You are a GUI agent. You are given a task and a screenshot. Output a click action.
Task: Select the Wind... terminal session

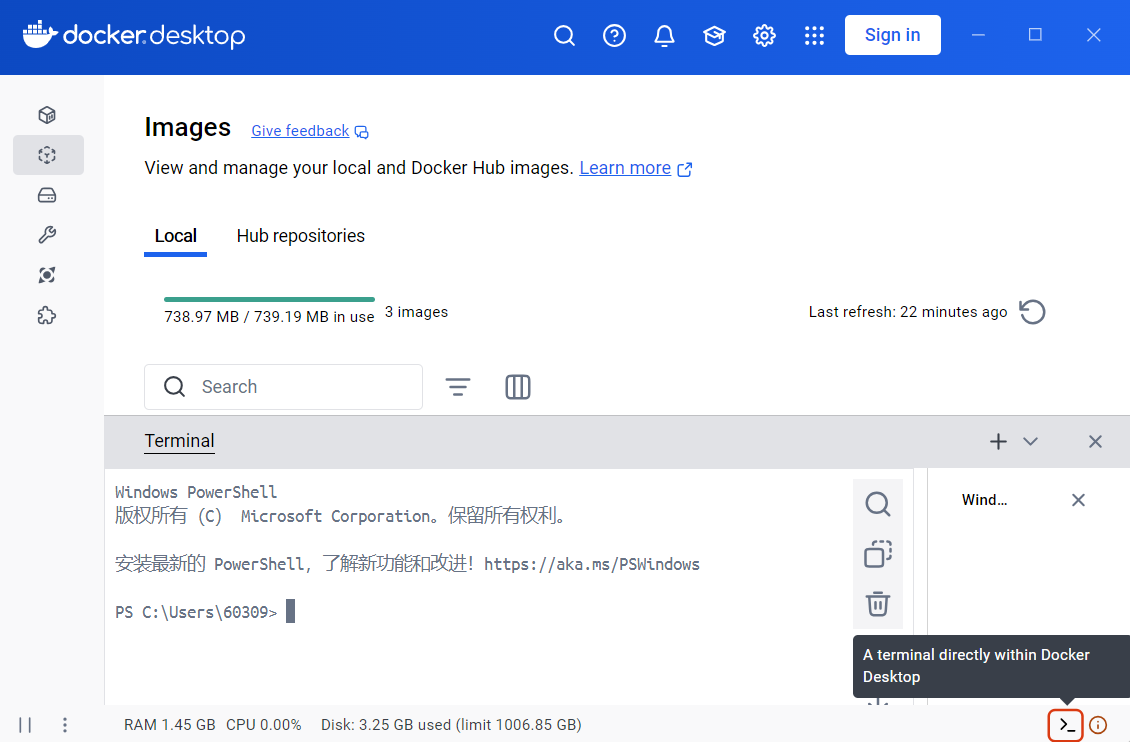984,500
